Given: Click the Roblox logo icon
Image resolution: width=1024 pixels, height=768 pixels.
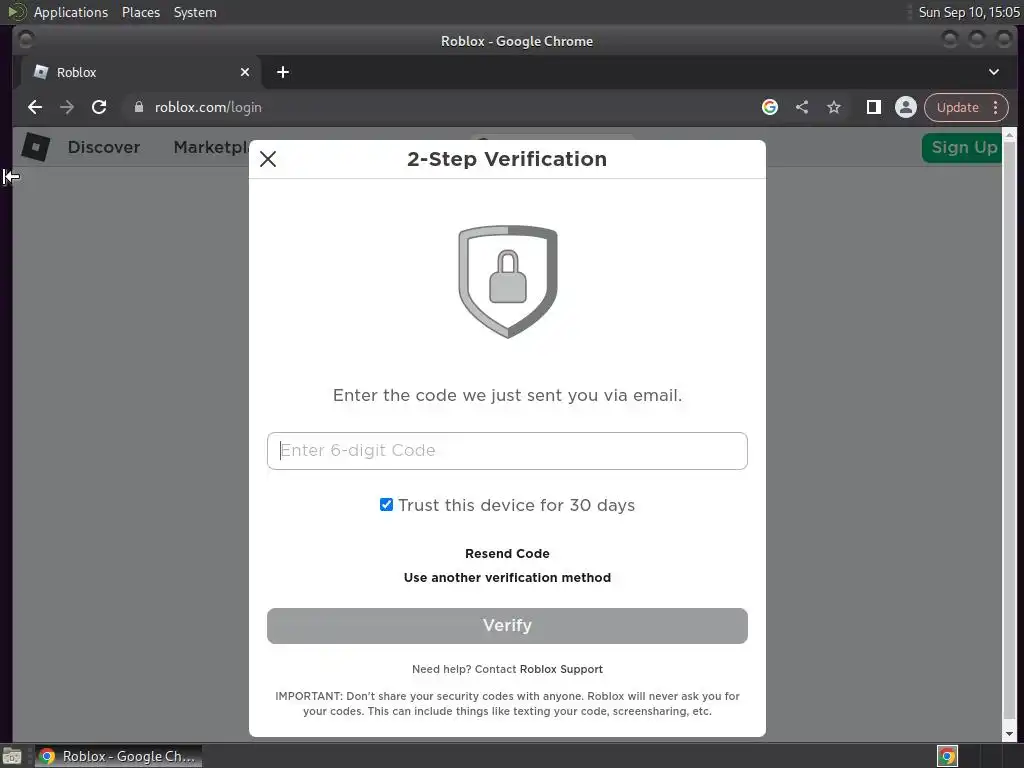Looking at the screenshot, I should coord(35,146).
